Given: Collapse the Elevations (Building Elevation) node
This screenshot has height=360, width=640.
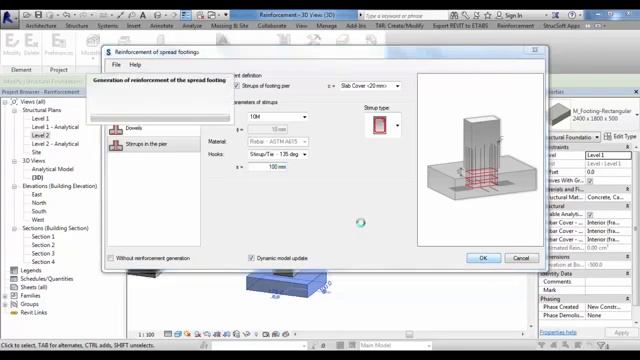Looking at the screenshot, I should point(14,187).
